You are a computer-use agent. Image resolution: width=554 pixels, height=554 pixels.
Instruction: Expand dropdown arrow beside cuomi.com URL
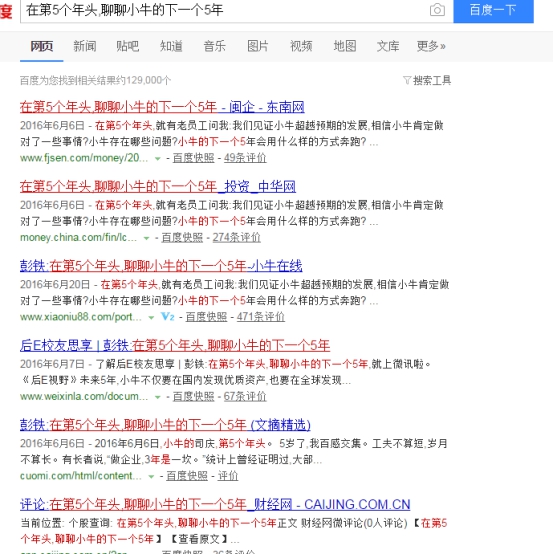[x=151, y=477]
